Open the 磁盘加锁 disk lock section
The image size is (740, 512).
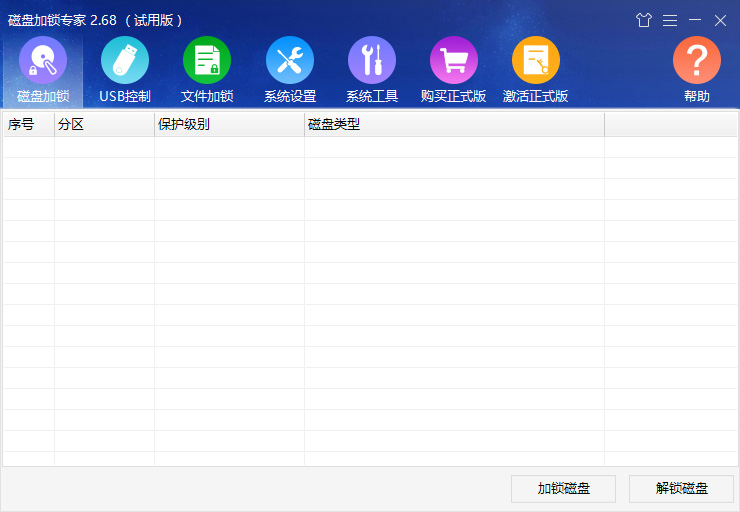click(43, 62)
